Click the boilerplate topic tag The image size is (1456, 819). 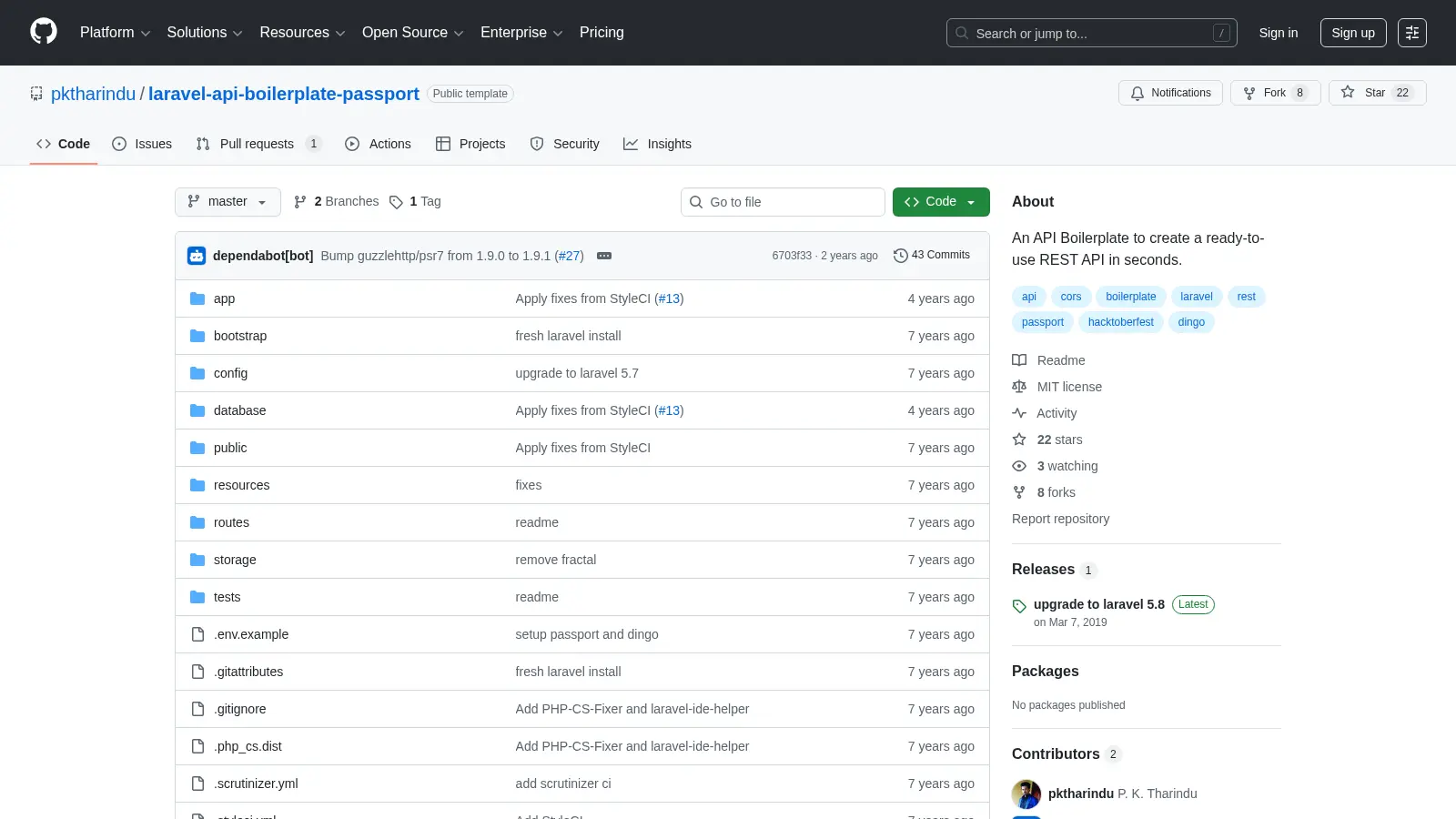[1131, 297]
